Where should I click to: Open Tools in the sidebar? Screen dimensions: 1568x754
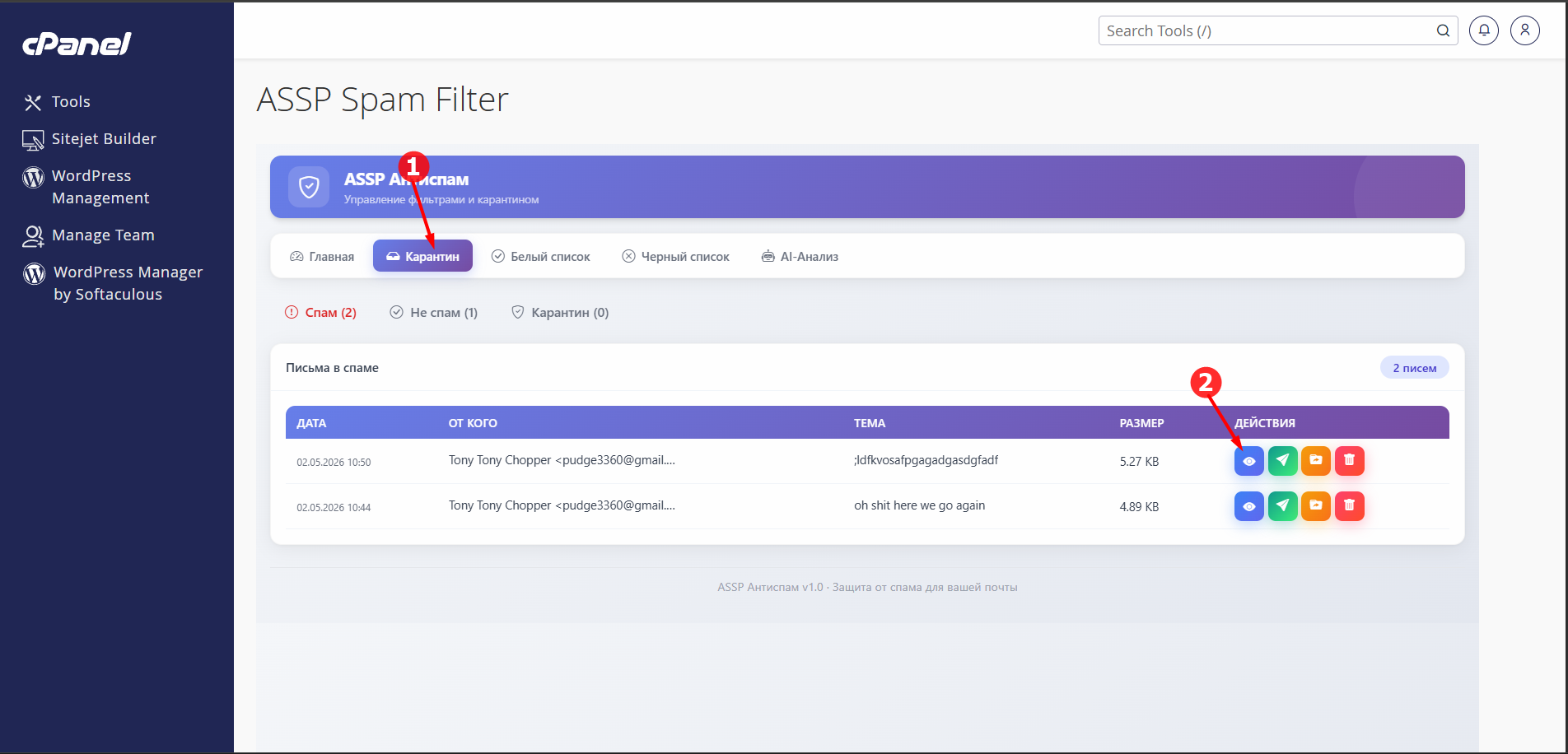[56, 102]
